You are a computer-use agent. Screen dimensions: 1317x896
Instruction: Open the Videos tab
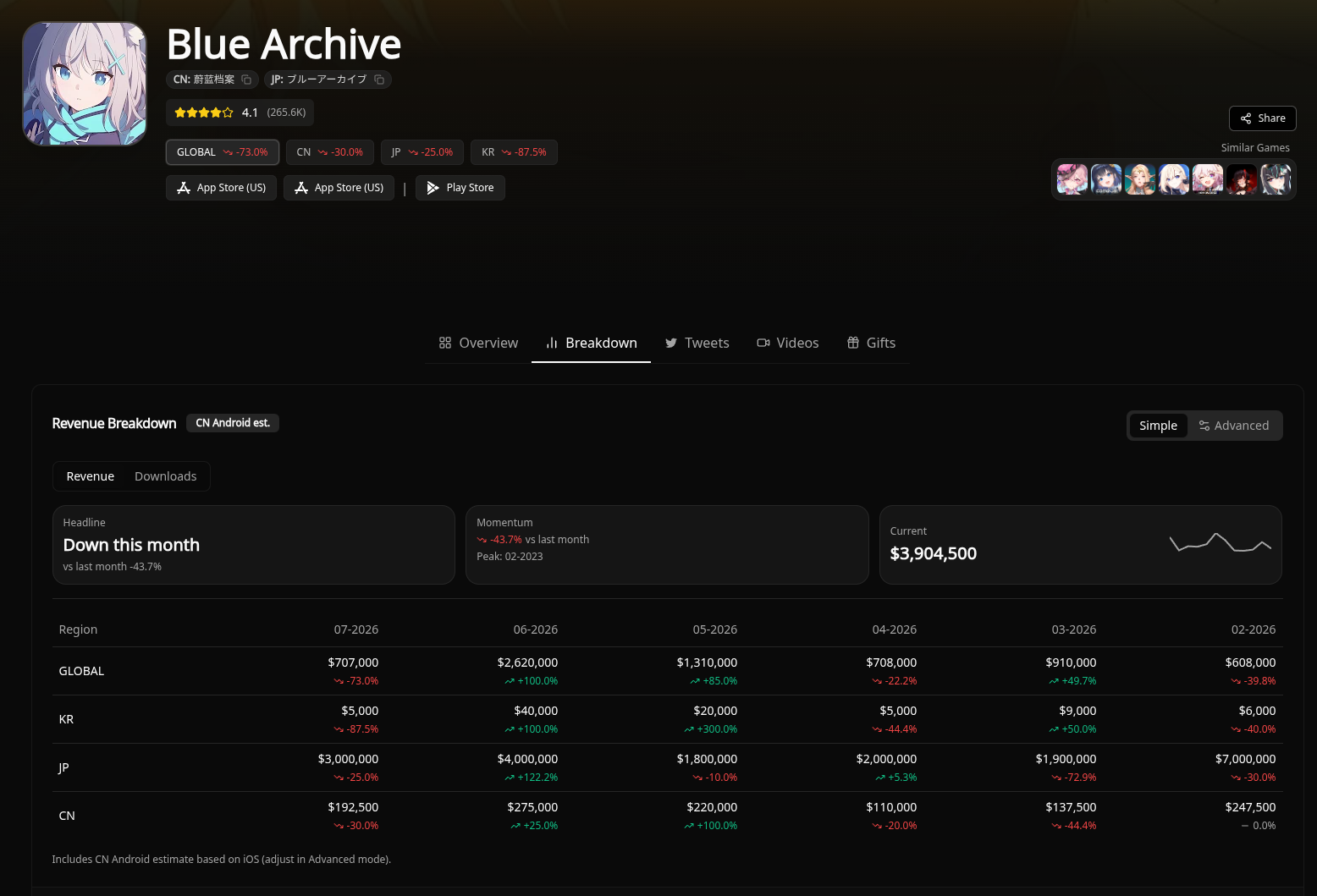click(788, 343)
